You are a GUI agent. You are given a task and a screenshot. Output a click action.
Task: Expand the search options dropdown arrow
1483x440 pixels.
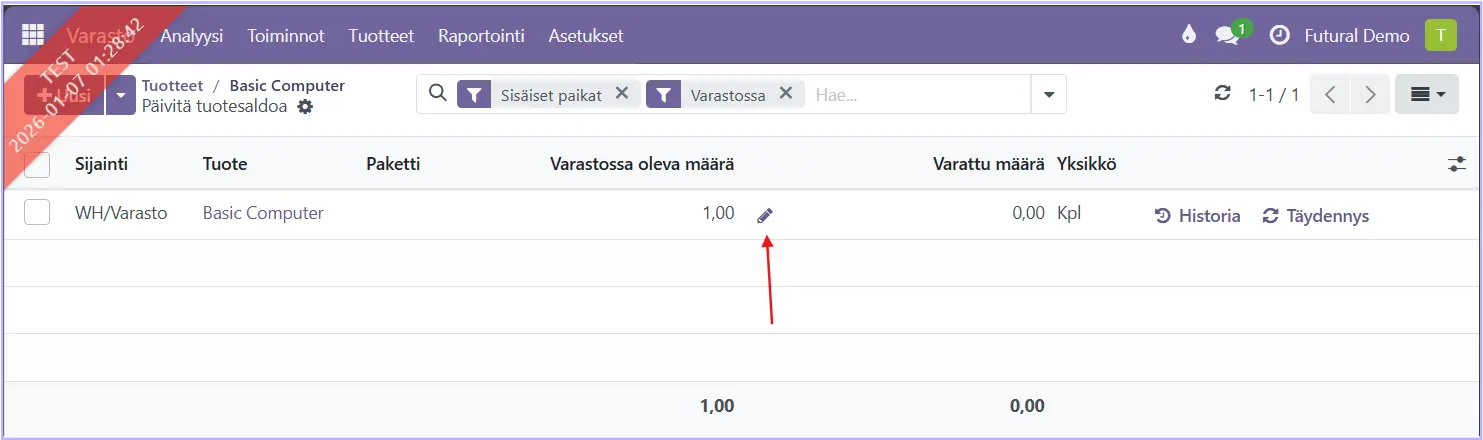[1048, 95]
